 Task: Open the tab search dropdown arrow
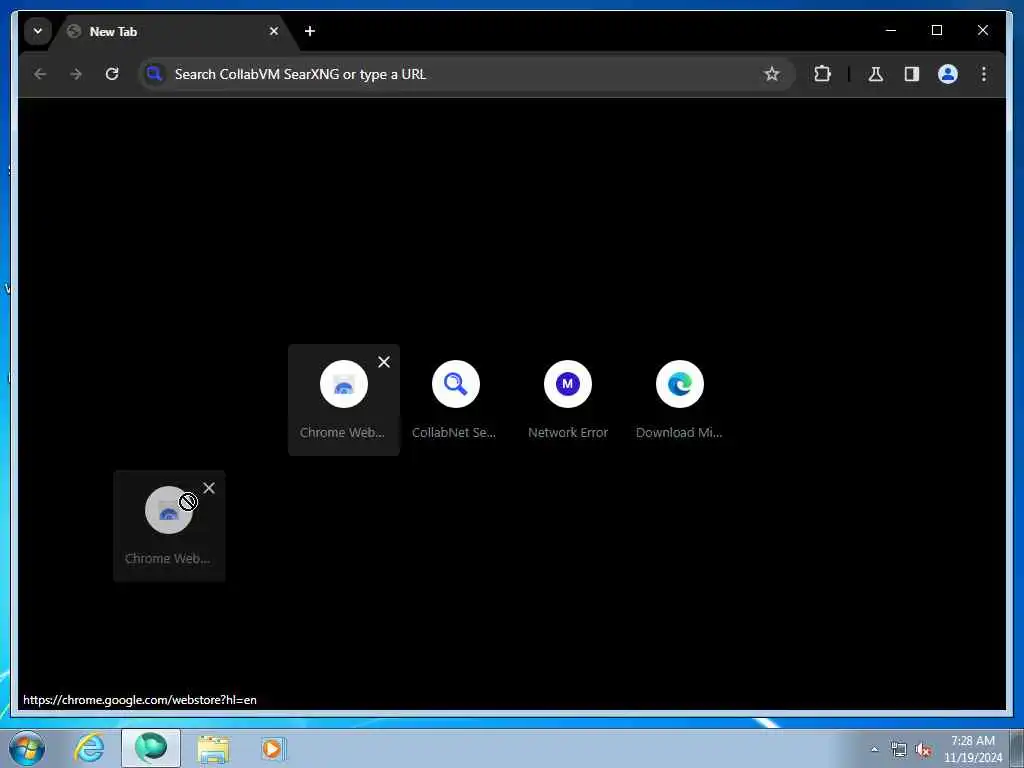(38, 31)
